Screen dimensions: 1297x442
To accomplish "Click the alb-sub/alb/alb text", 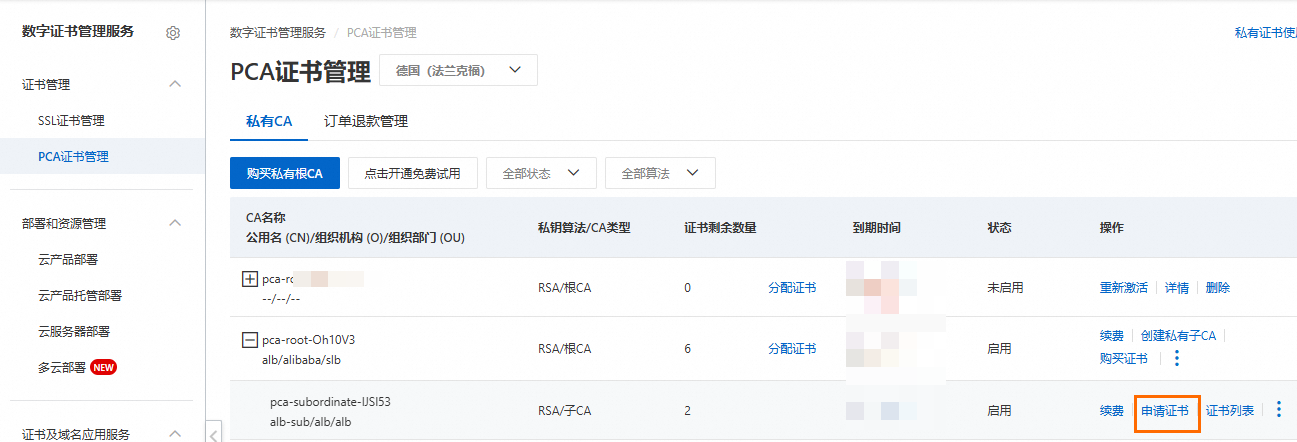I will [311, 422].
